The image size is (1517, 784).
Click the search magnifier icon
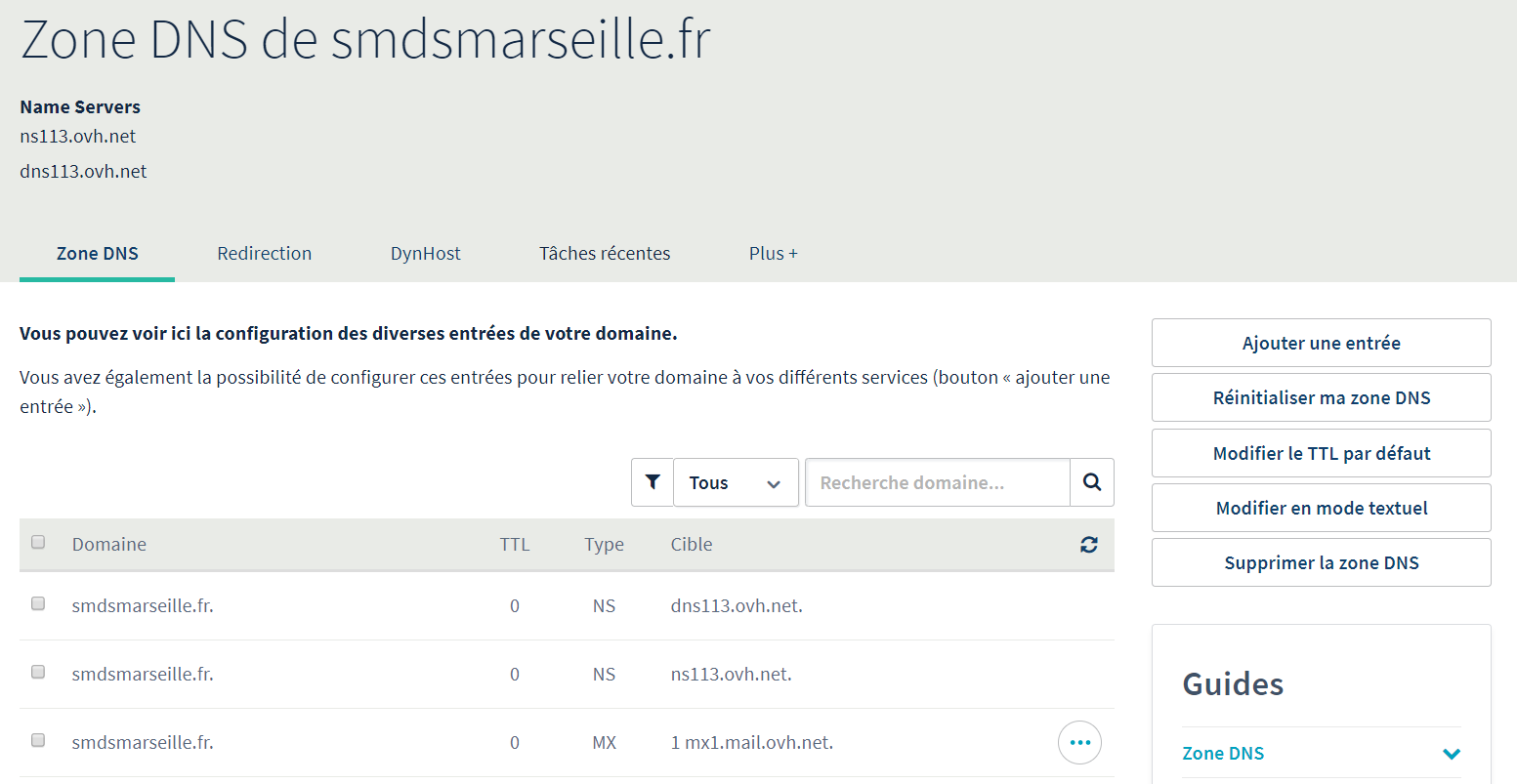[1092, 482]
